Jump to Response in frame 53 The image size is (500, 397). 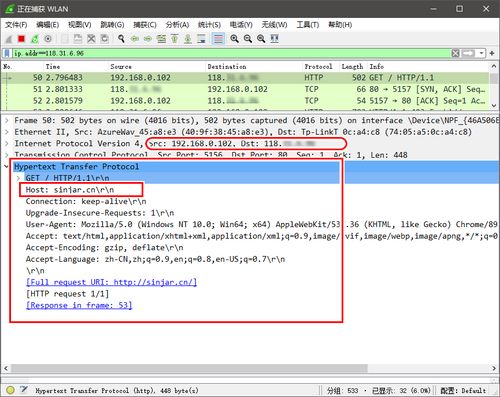point(79,305)
